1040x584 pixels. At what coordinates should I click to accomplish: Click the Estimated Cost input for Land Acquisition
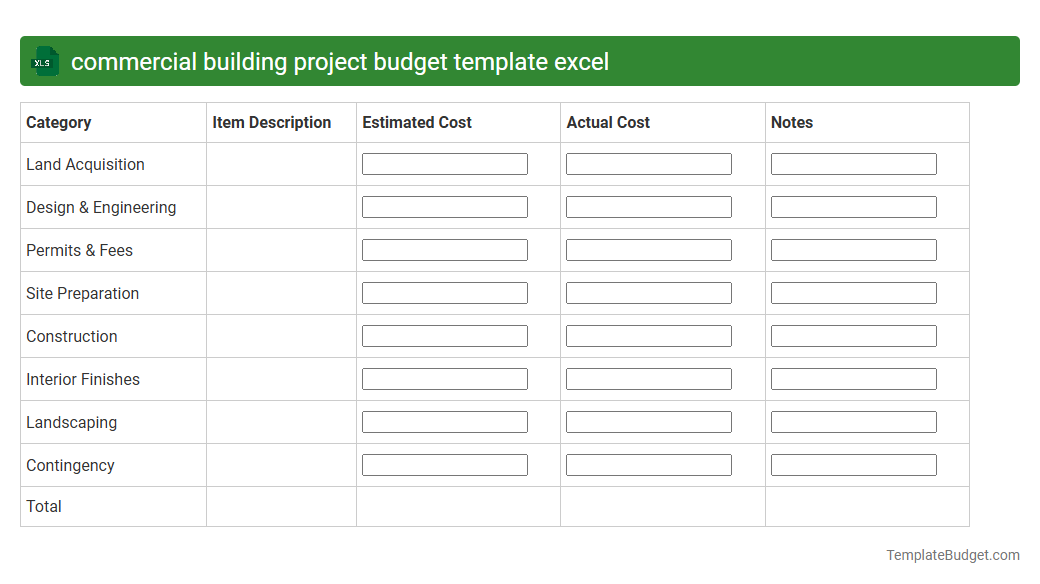[444, 163]
